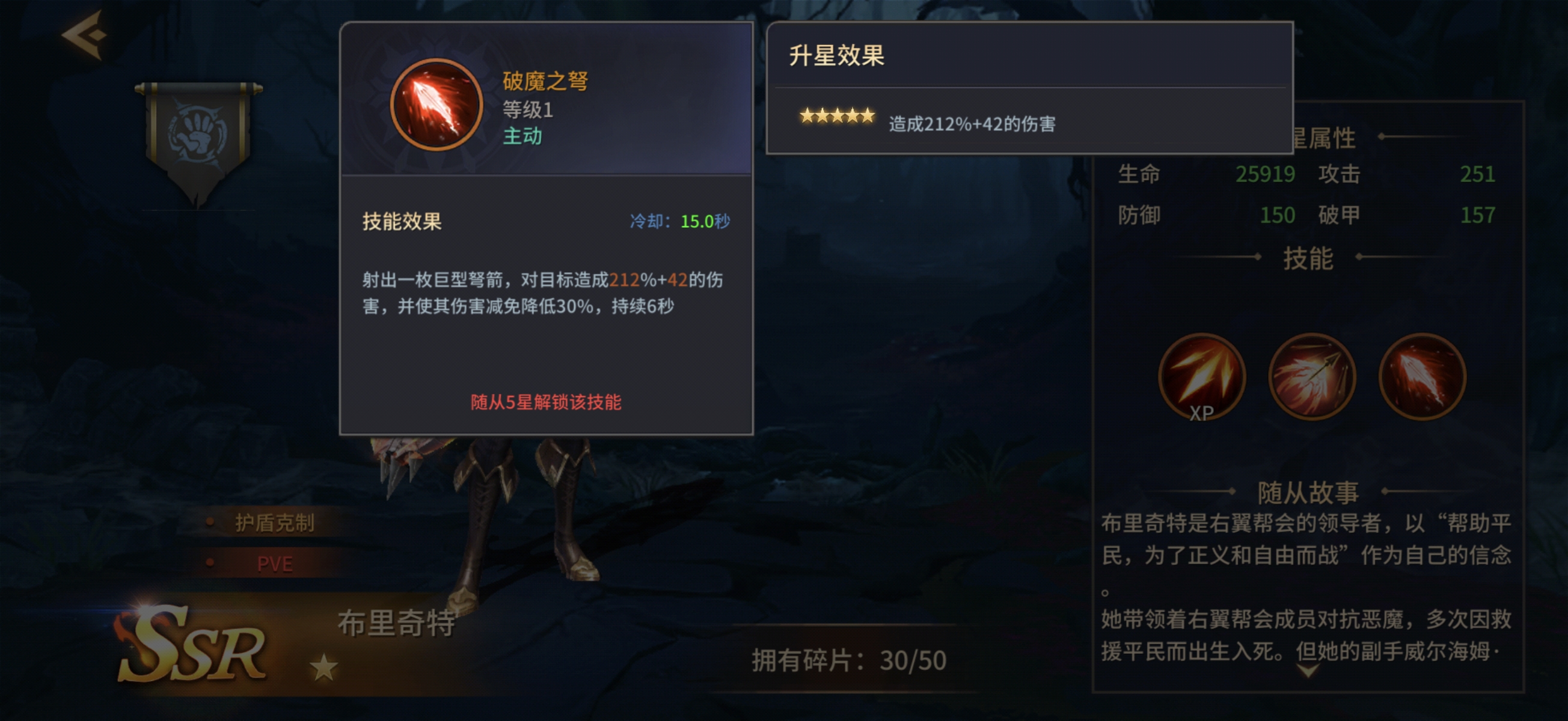Tap the single star beside SSR
This screenshot has height=721, width=1568.
323,668
